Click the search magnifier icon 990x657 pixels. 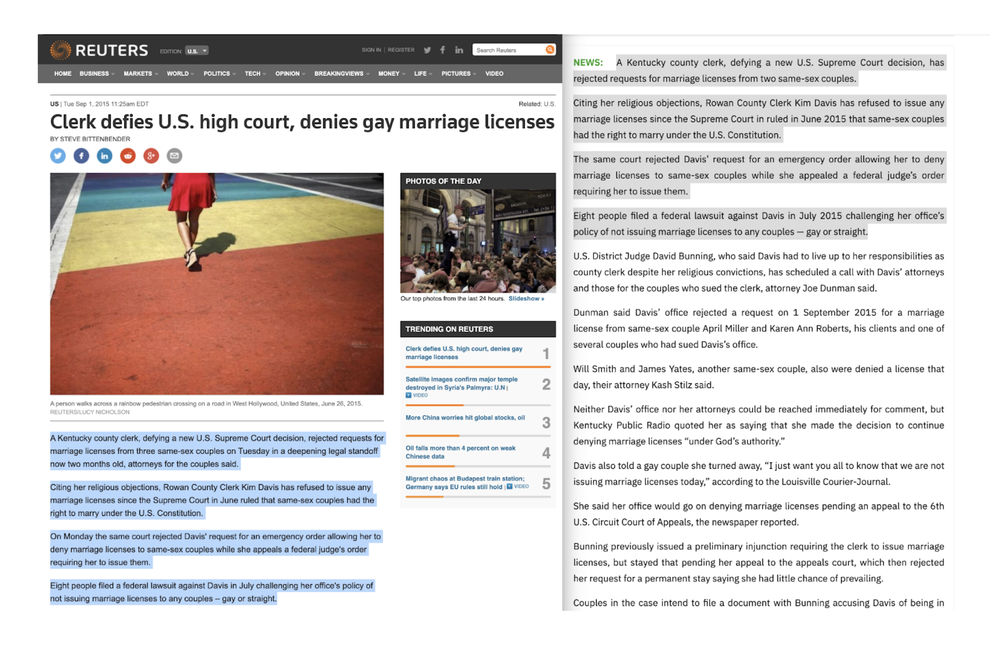coord(549,49)
